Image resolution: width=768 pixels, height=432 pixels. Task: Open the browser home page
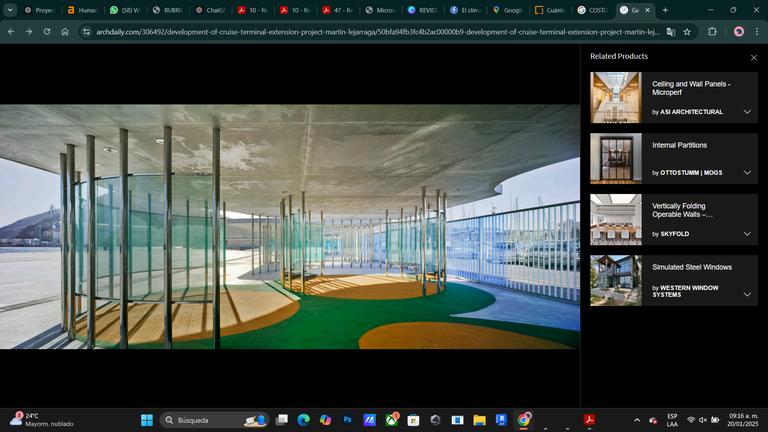tap(65, 31)
